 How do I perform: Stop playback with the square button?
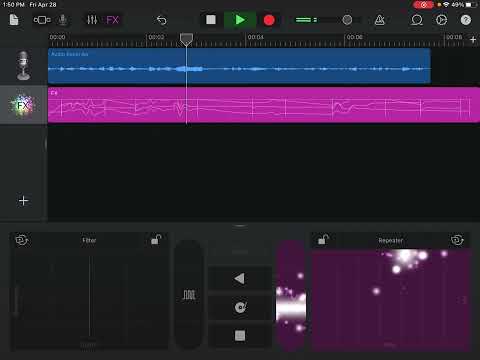click(x=211, y=20)
